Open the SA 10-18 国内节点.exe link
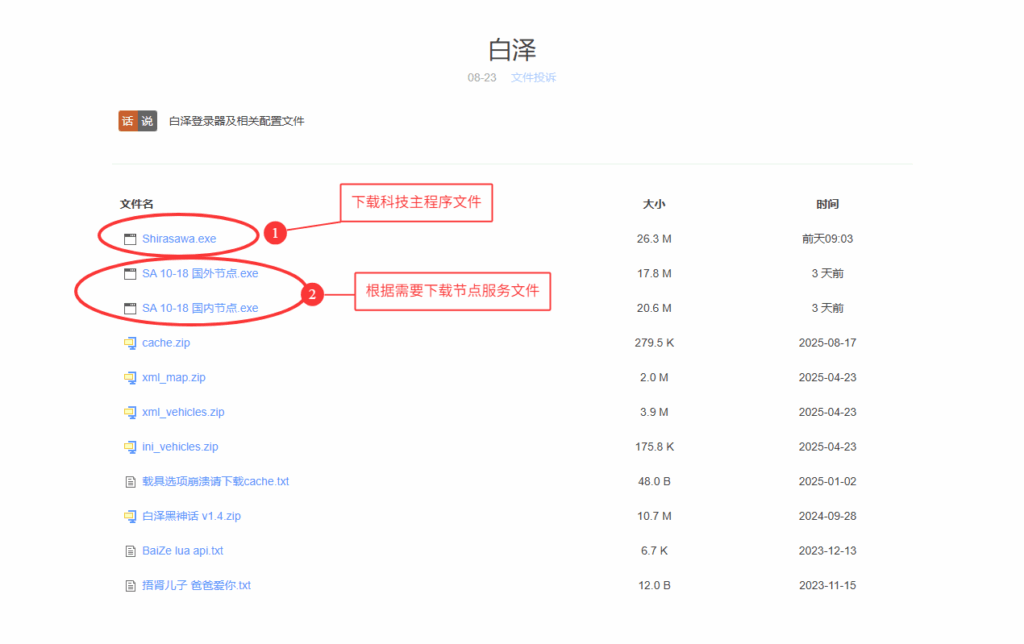Viewport: 1024px width, 644px height. pos(200,308)
